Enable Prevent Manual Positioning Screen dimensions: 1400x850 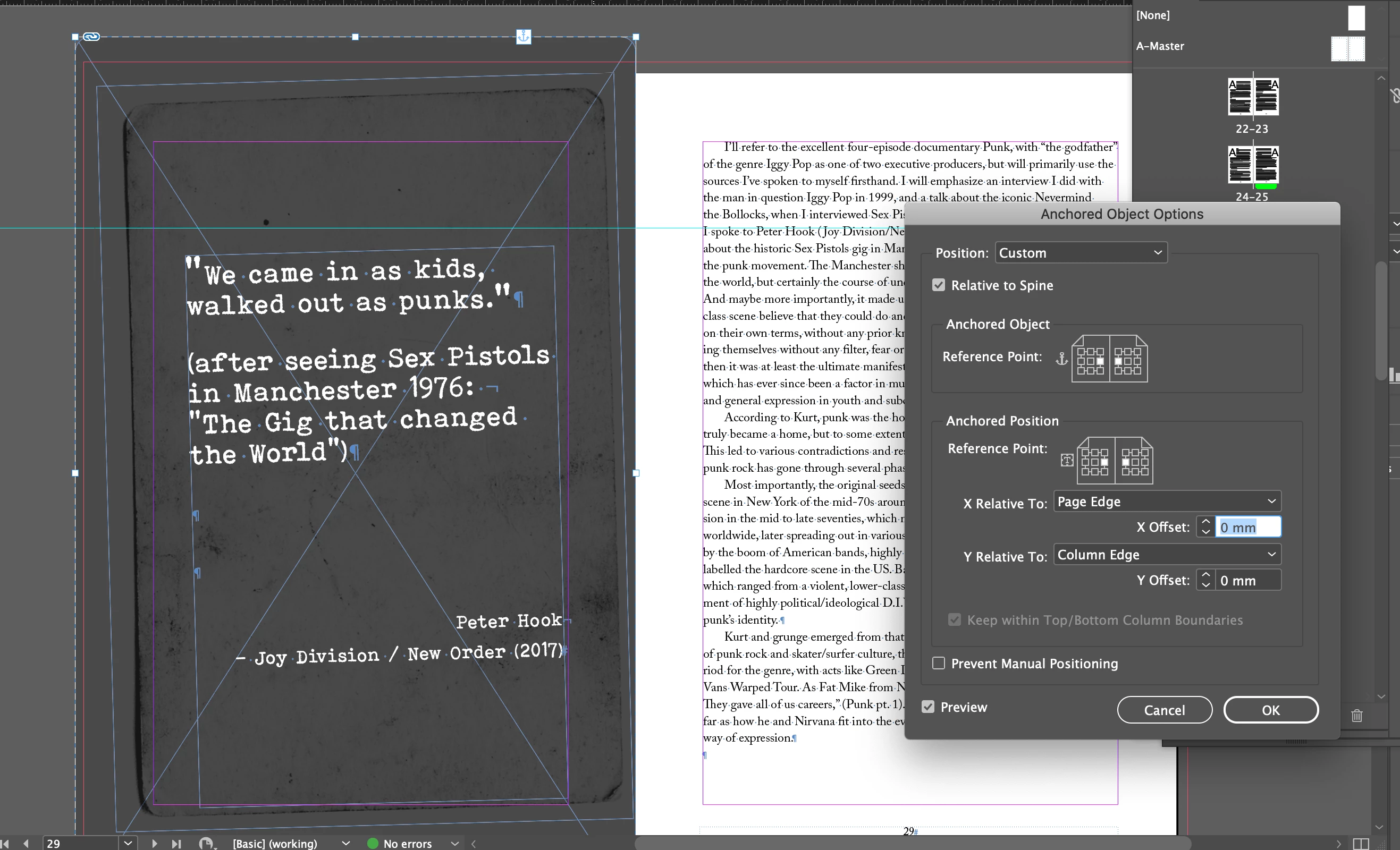tap(939, 663)
